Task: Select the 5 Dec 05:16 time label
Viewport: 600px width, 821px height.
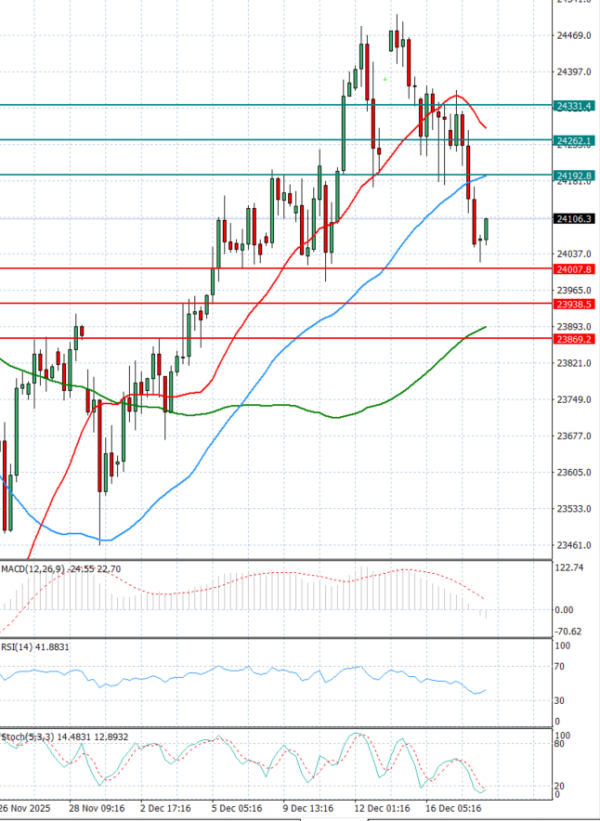Action: (x=237, y=807)
